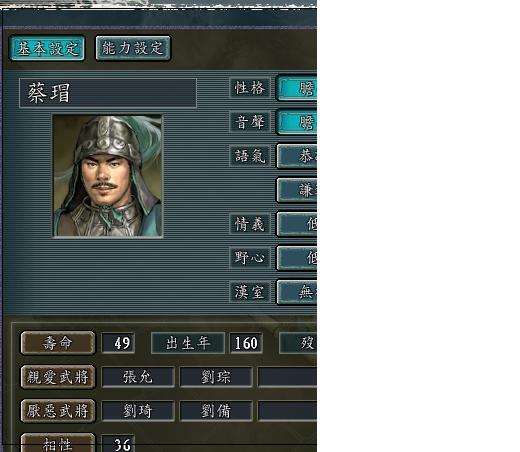Image resolution: width=520 pixels, height=452 pixels.
Task: Open the 音聲 value selector
Action: click(x=297, y=122)
